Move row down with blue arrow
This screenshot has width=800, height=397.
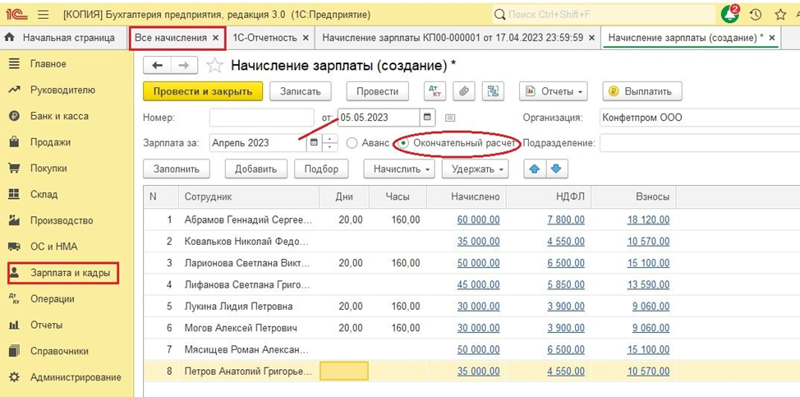click(x=557, y=169)
